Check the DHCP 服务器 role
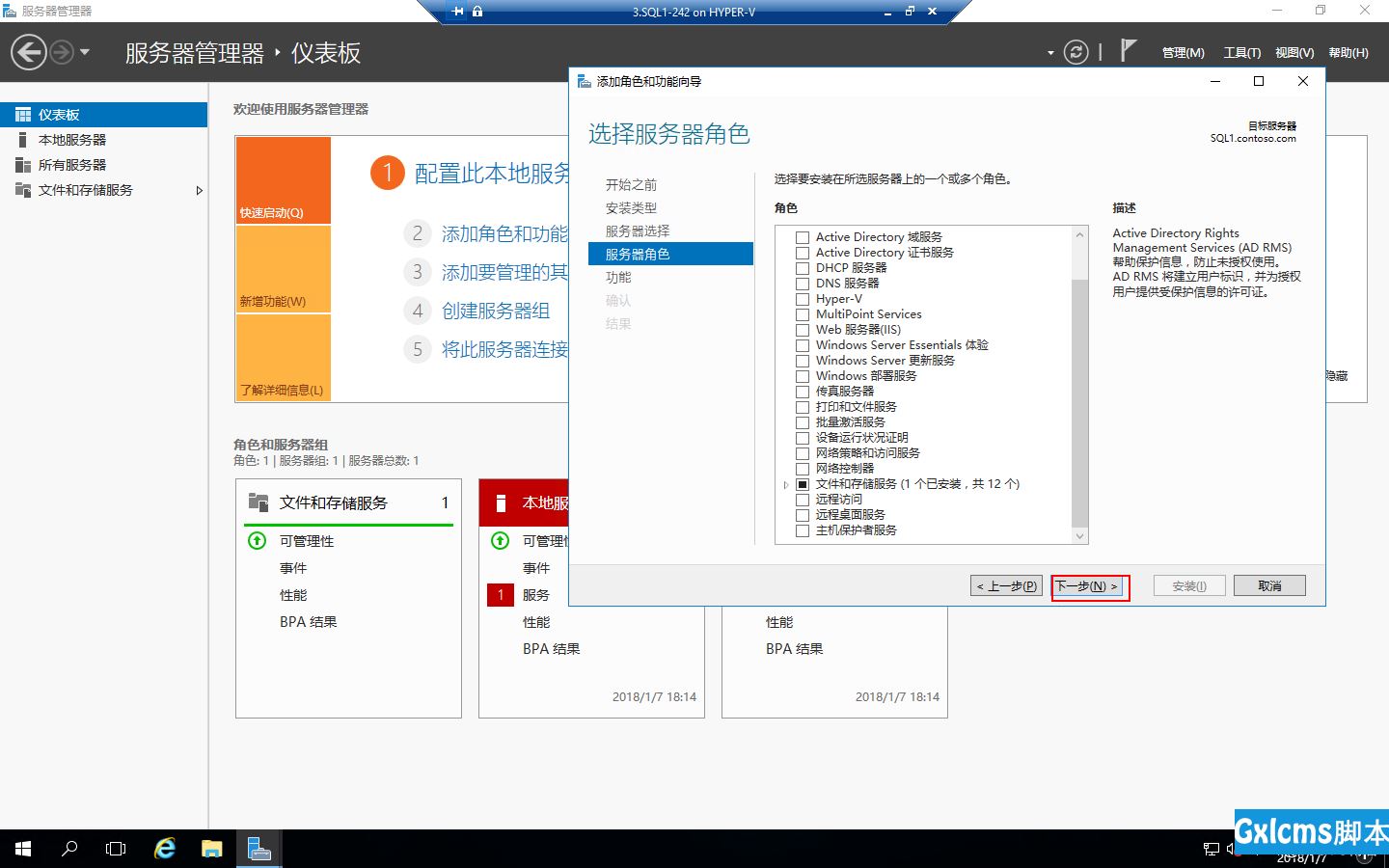The height and width of the screenshot is (868, 1389). pyautogui.click(x=803, y=268)
